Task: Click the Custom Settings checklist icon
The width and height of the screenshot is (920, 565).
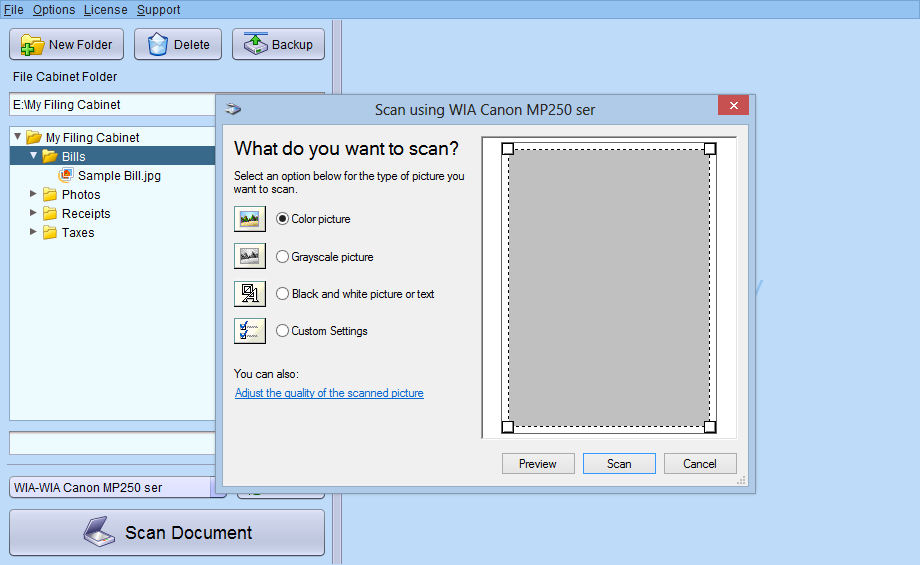Action: point(250,330)
